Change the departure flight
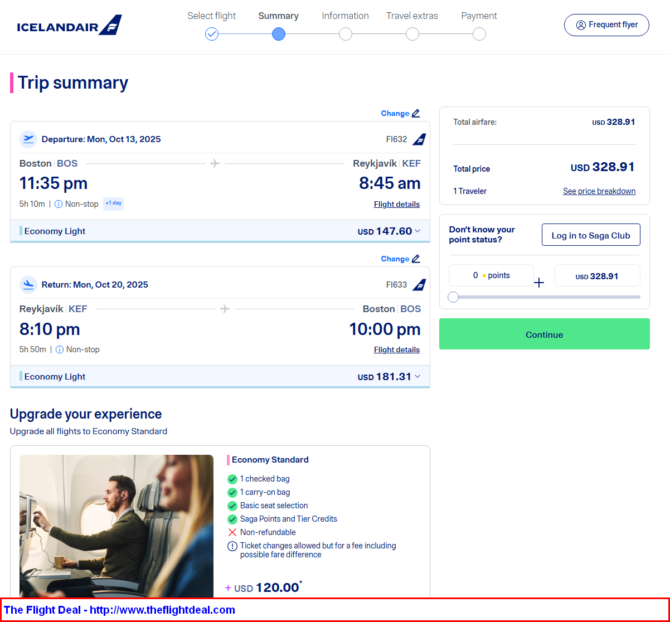The image size is (670, 622). pos(400,113)
